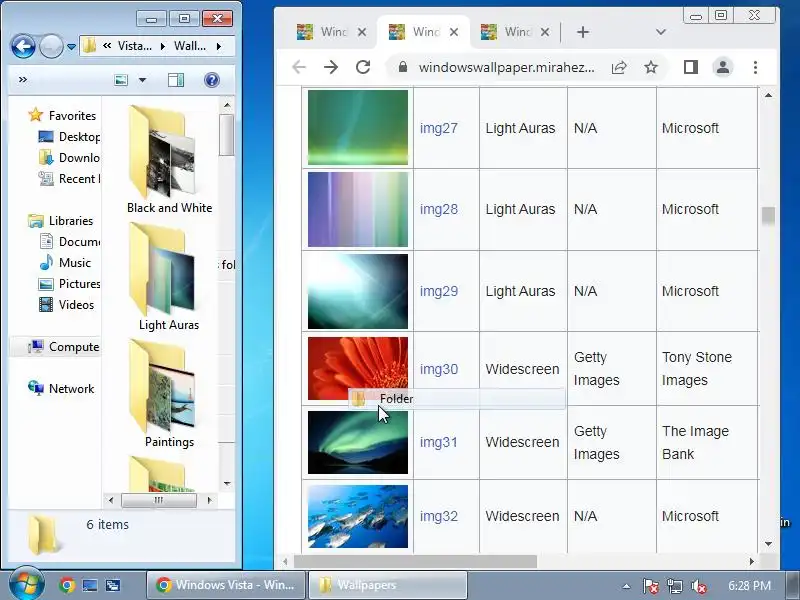Click Explorer vertical scrollbar down arrow
Screen dimensions: 800x600
click(x=227, y=483)
